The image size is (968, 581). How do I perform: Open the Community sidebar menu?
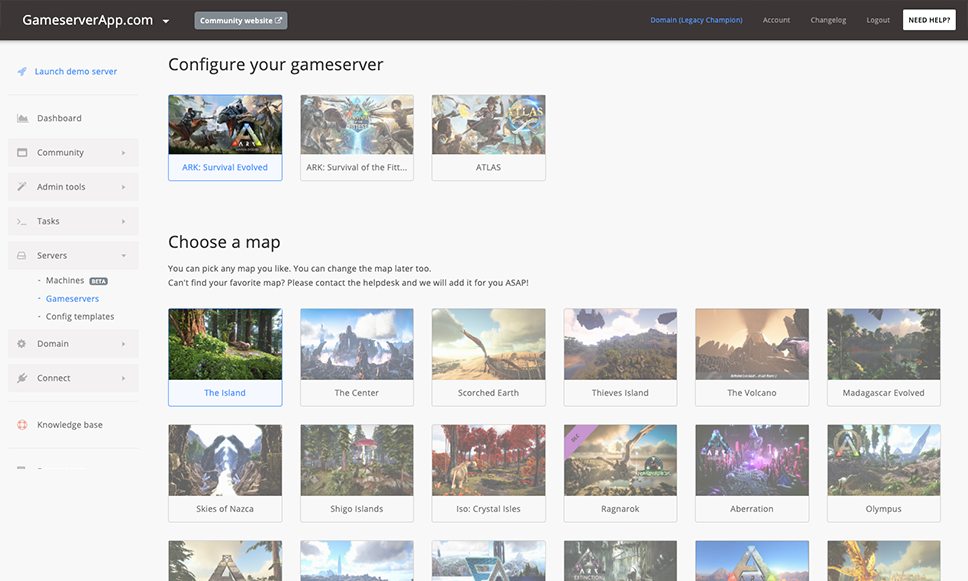tap(73, 153)
